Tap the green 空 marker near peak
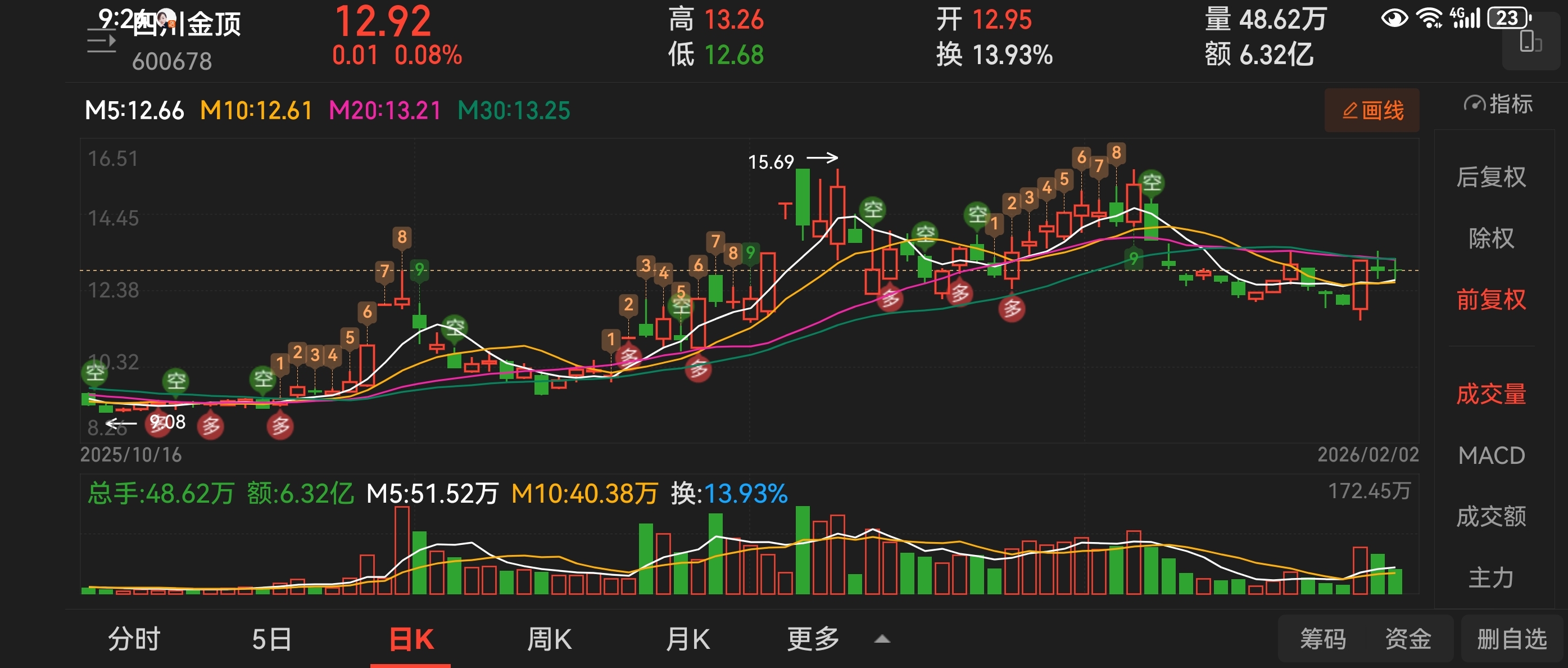The image size is (1568, 668). [1151, 182]
